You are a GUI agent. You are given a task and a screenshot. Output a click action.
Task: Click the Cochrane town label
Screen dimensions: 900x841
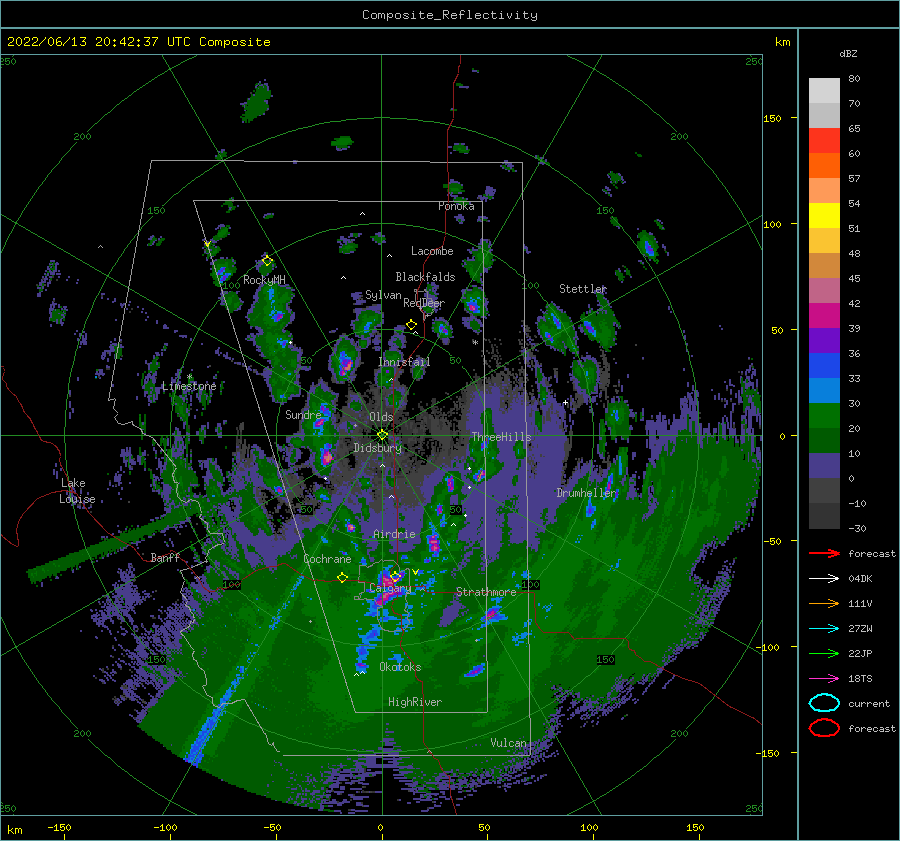pyautogui.click(x=327, y=559)
